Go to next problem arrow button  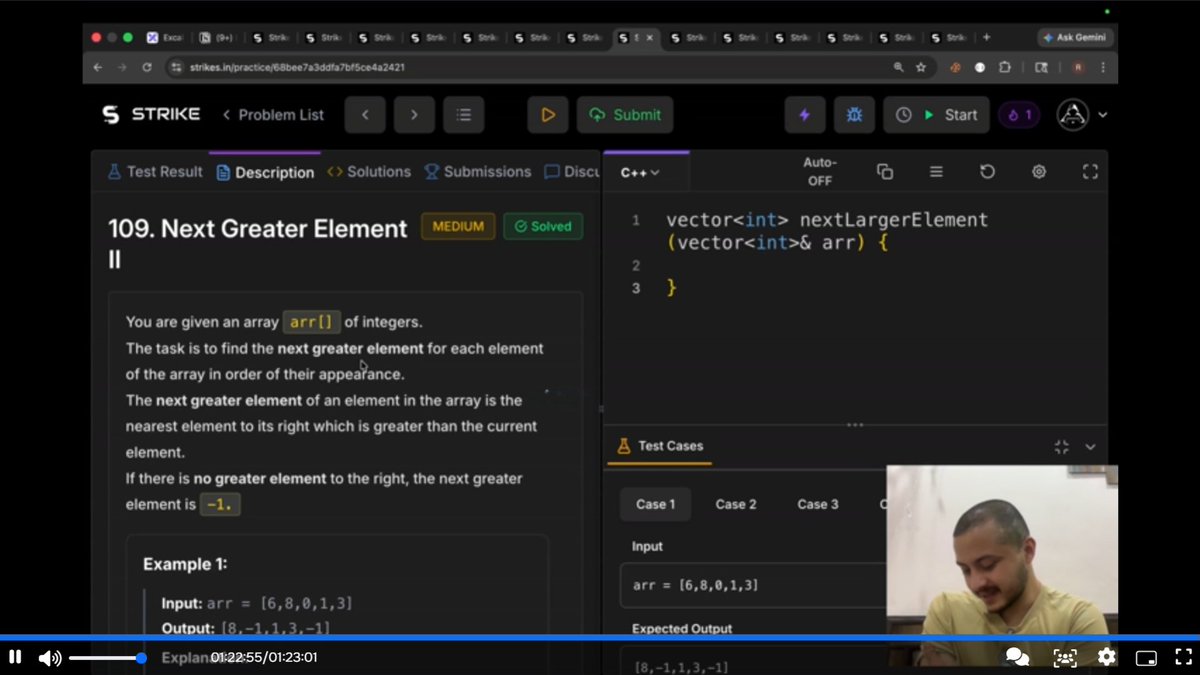[414, 115]
